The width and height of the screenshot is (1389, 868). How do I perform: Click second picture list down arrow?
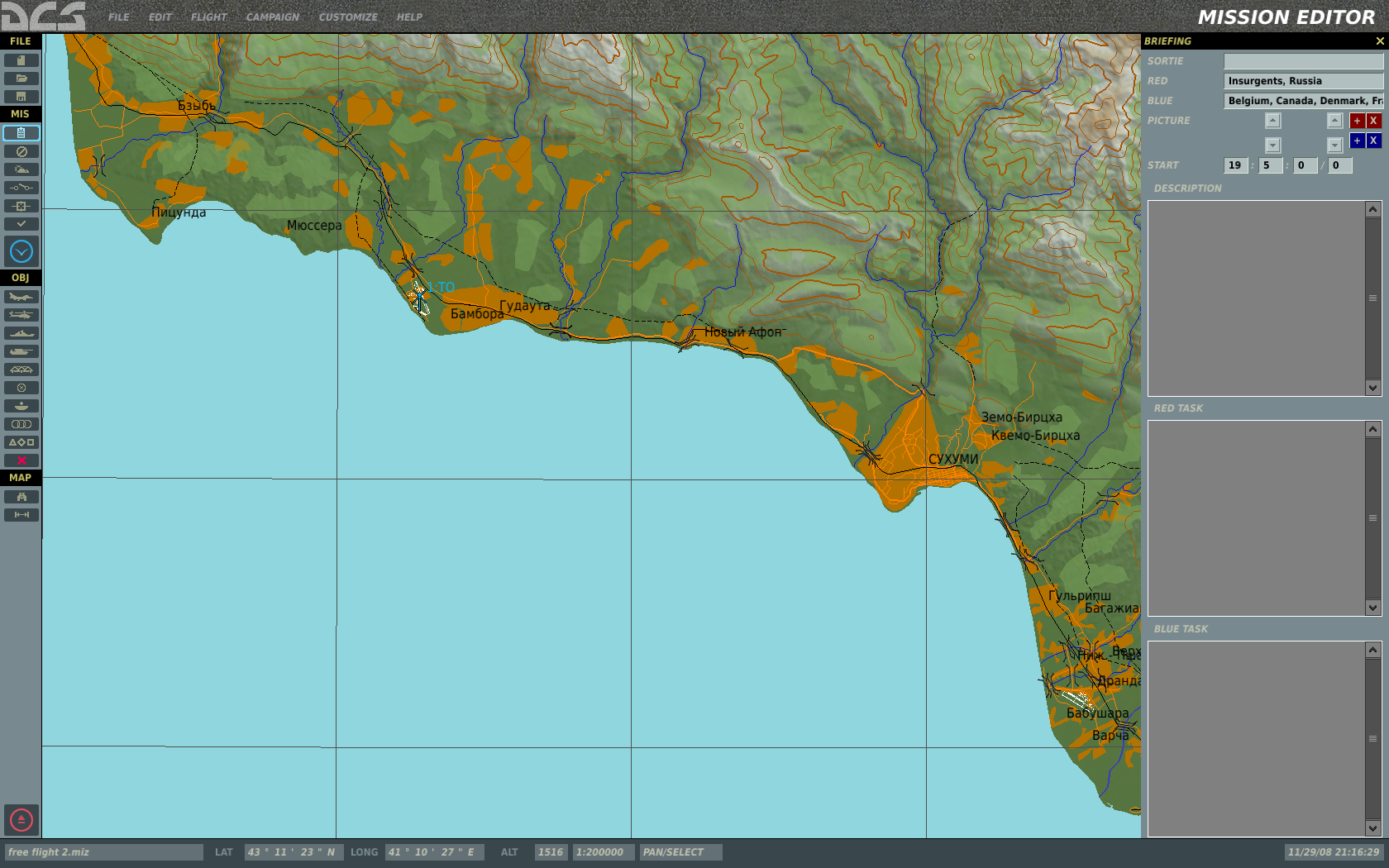(1335, 145)
